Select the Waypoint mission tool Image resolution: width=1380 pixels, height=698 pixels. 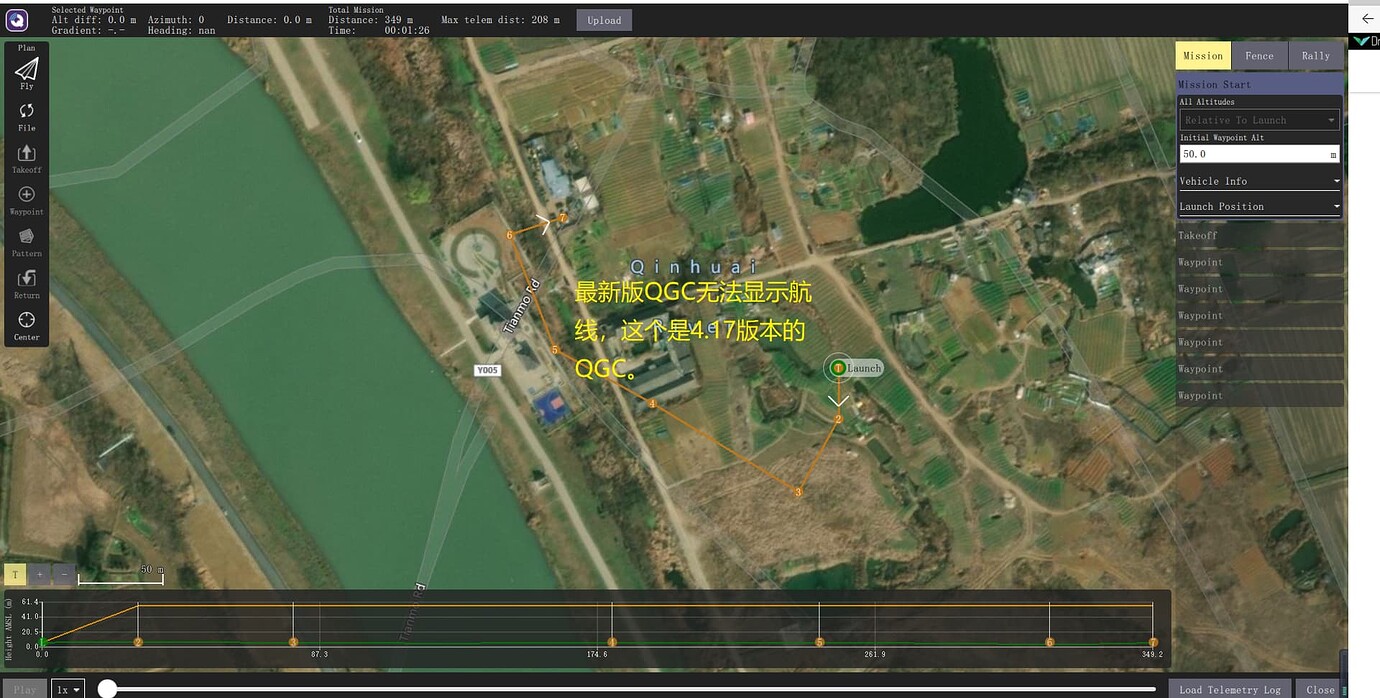(x=26, y=196)
